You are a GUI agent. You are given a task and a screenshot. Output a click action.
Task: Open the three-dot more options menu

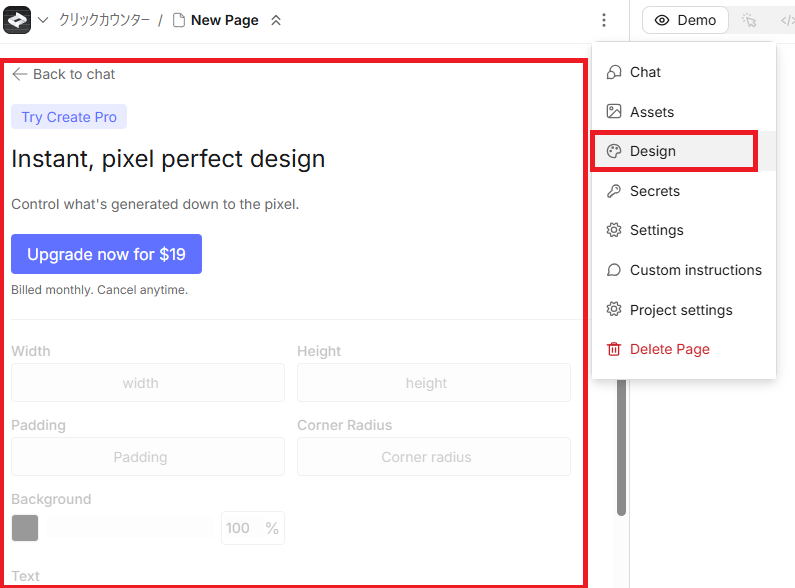click(x=603, y=20)
